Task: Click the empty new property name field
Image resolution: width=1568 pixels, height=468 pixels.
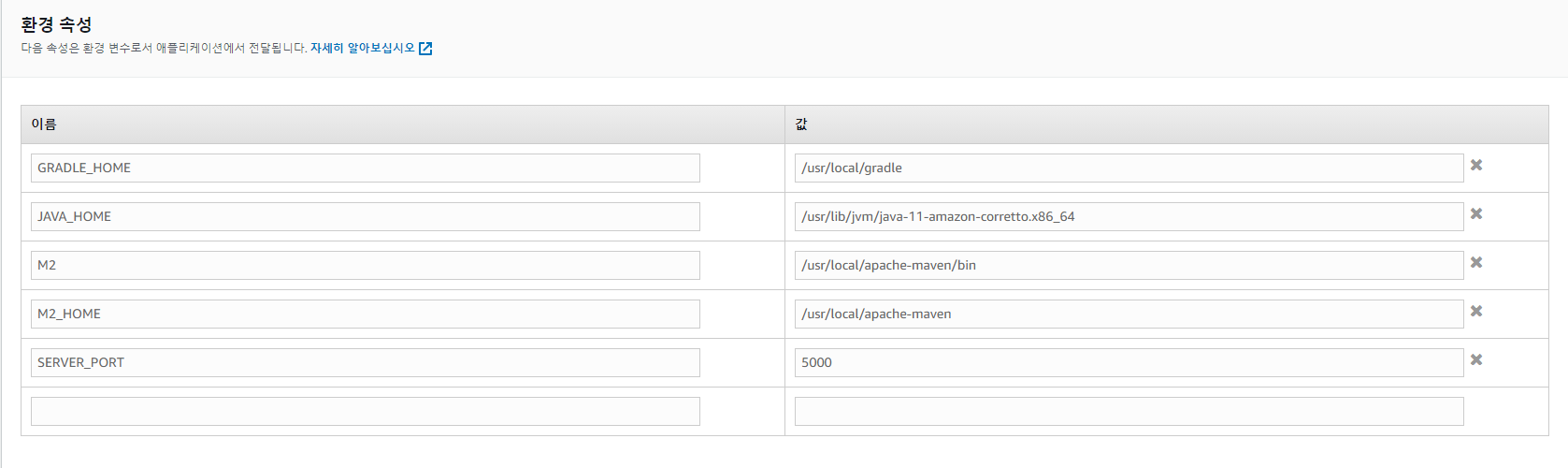Action: pyautogui.click(x=365, y=412)
